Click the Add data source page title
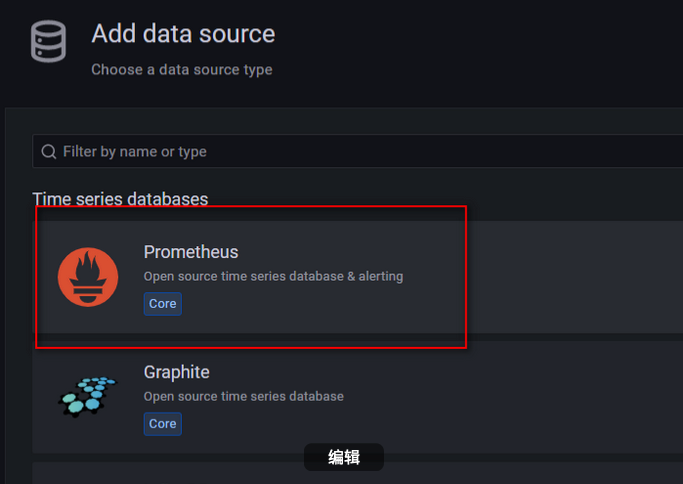Viewport: 683px width, 484px height. (x=183, y=34)
